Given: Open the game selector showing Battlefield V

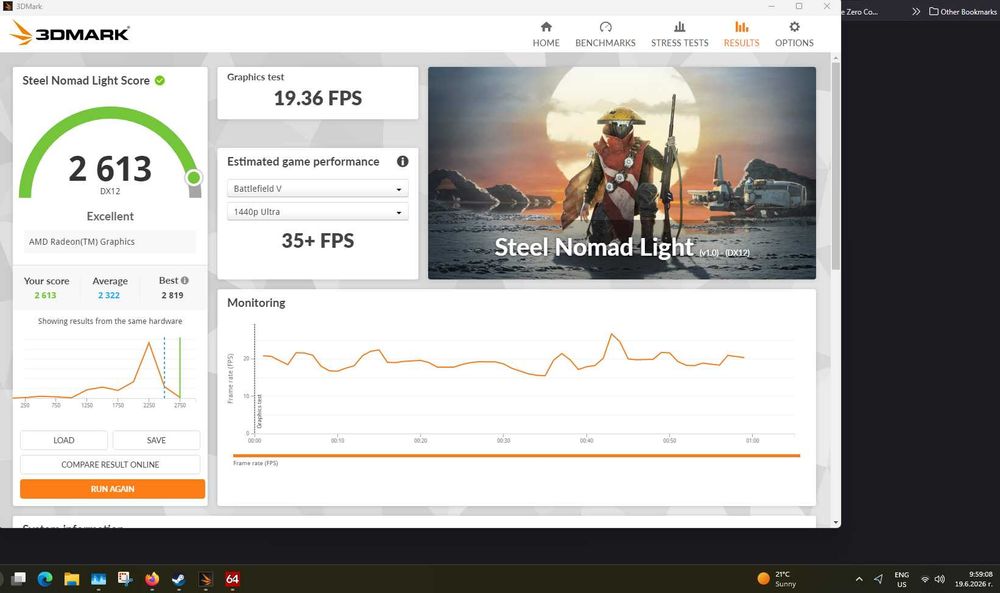Looking at the screenshot, I should click(x=318, y=189).
